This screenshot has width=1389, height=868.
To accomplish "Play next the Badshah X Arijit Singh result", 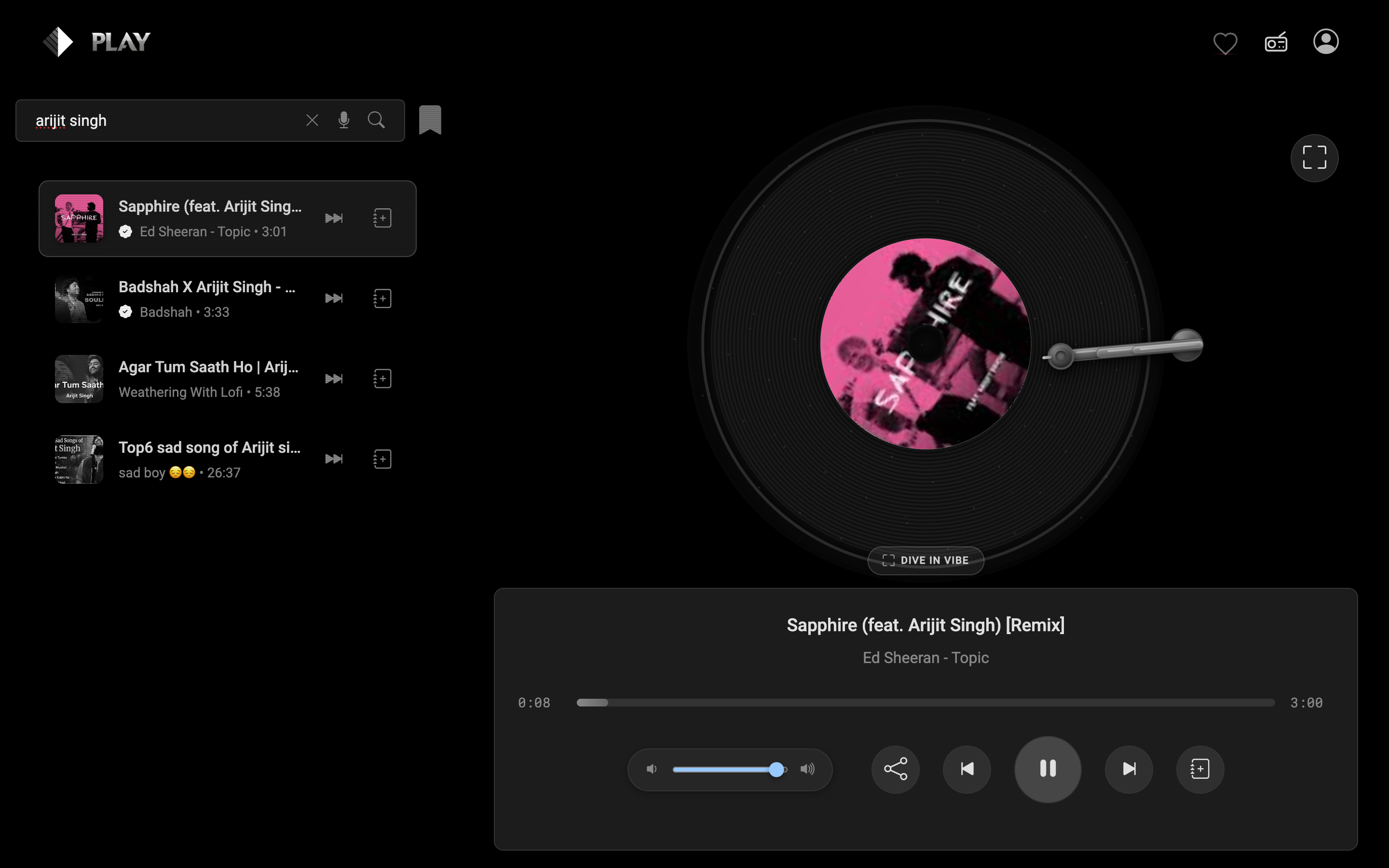I will (334, 298).
